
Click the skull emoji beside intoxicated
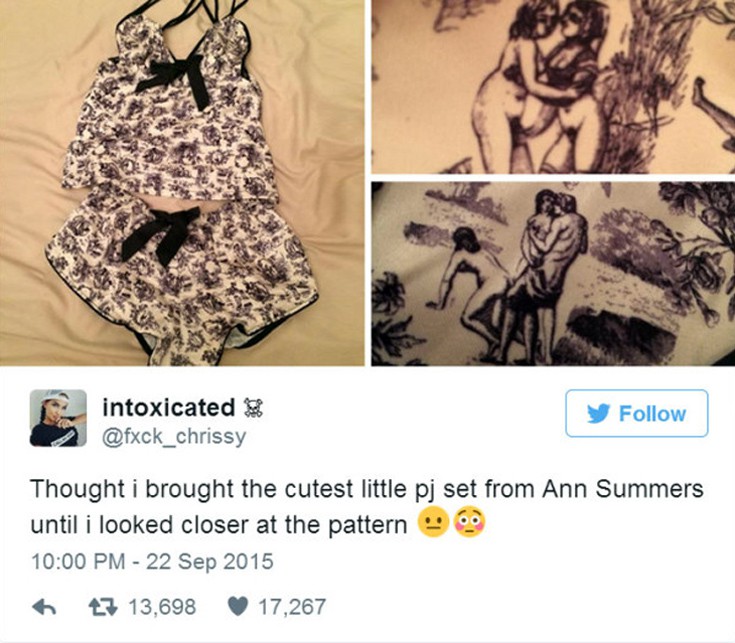pyautogui.click(x=254, y=407)
